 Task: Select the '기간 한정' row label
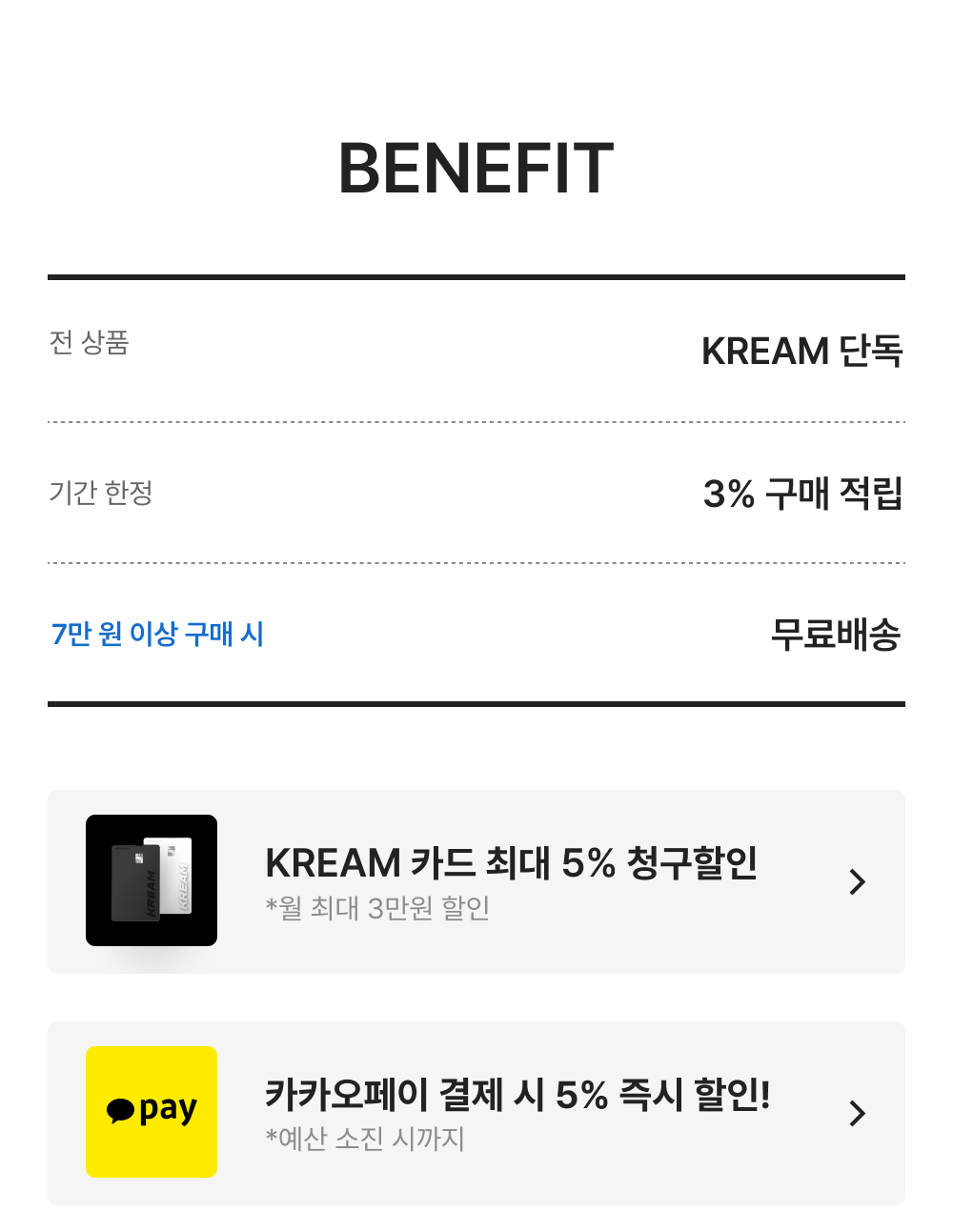click(x=100, y=493)
